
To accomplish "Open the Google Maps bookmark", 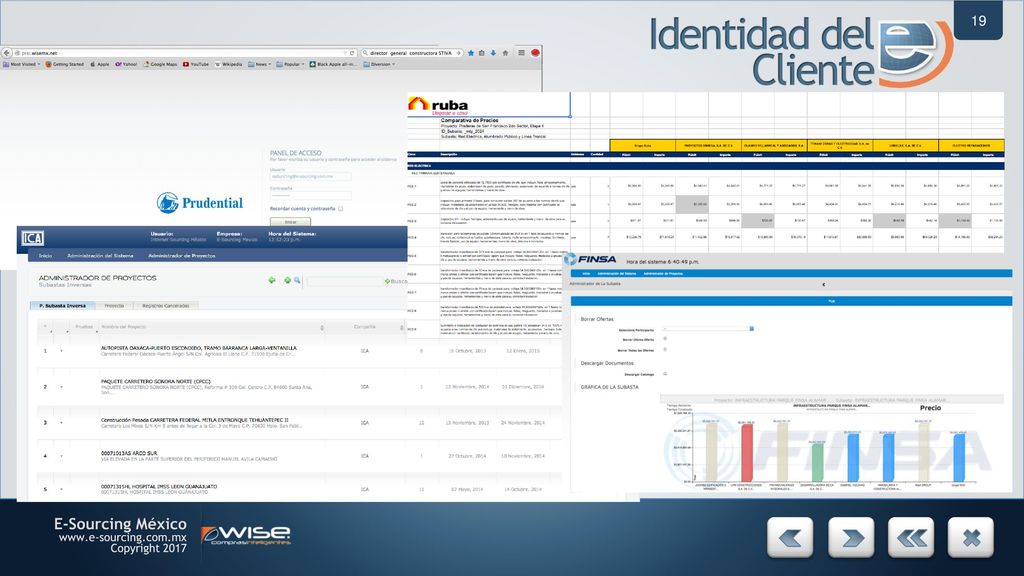I will pos(161,64).
